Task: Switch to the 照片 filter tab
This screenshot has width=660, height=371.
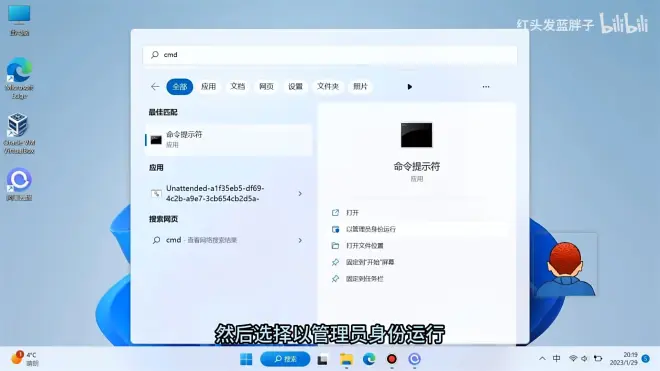Action: click(360, 87)
